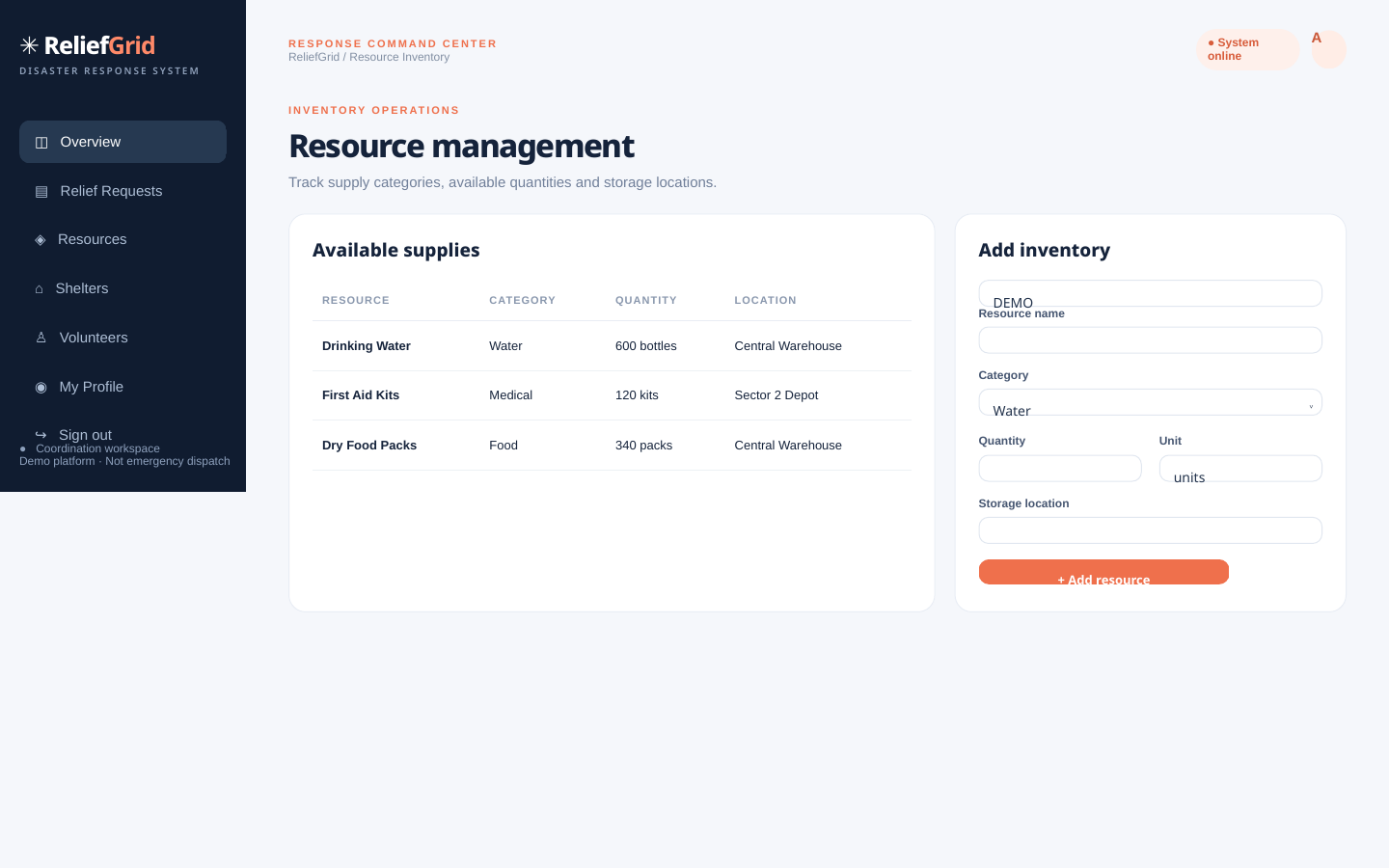Focus the Storage location input field
The width and height of the screenshot is (1389, 868).
coord(1150,530)
